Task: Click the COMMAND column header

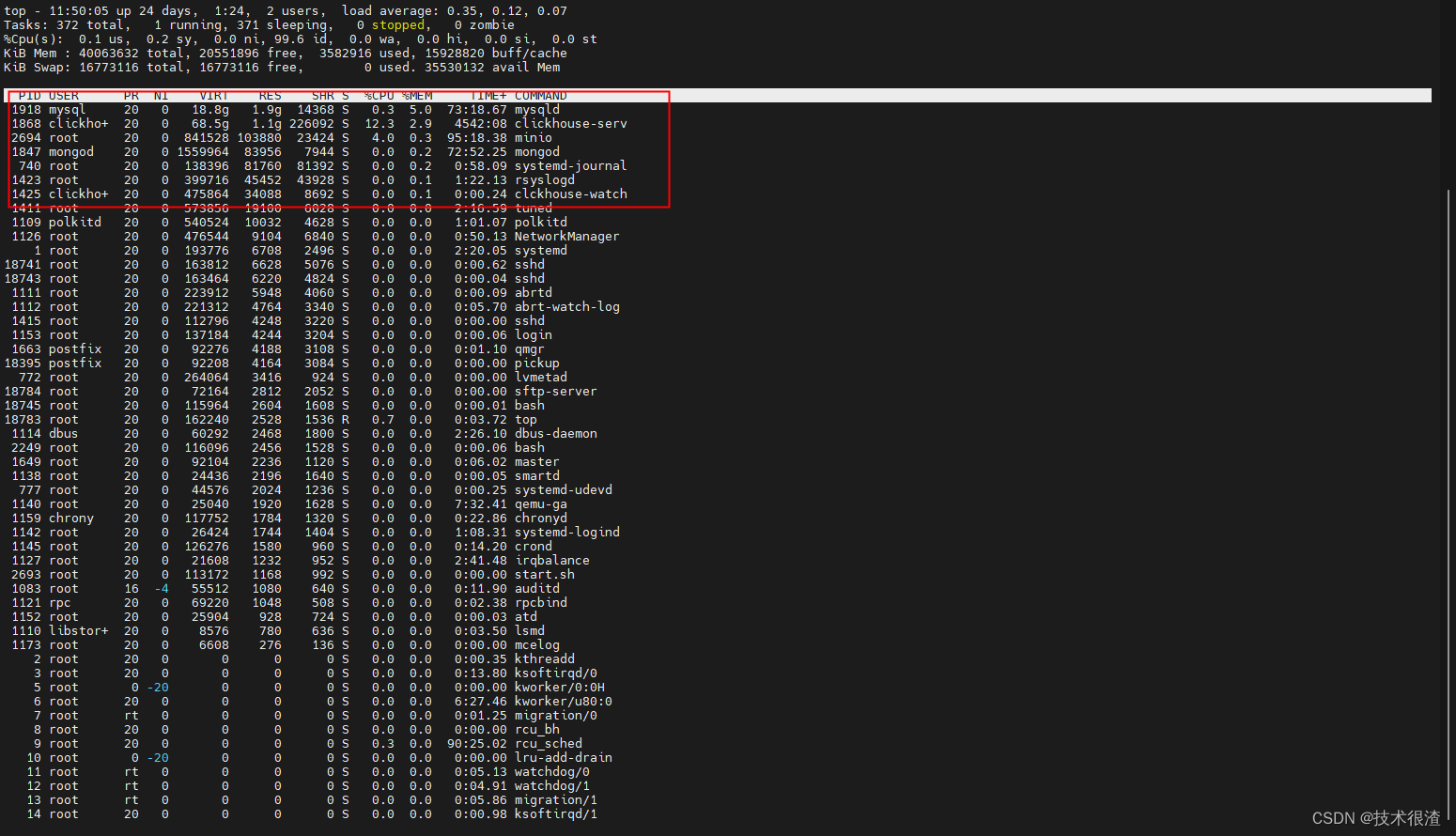Action: (541, 96)
